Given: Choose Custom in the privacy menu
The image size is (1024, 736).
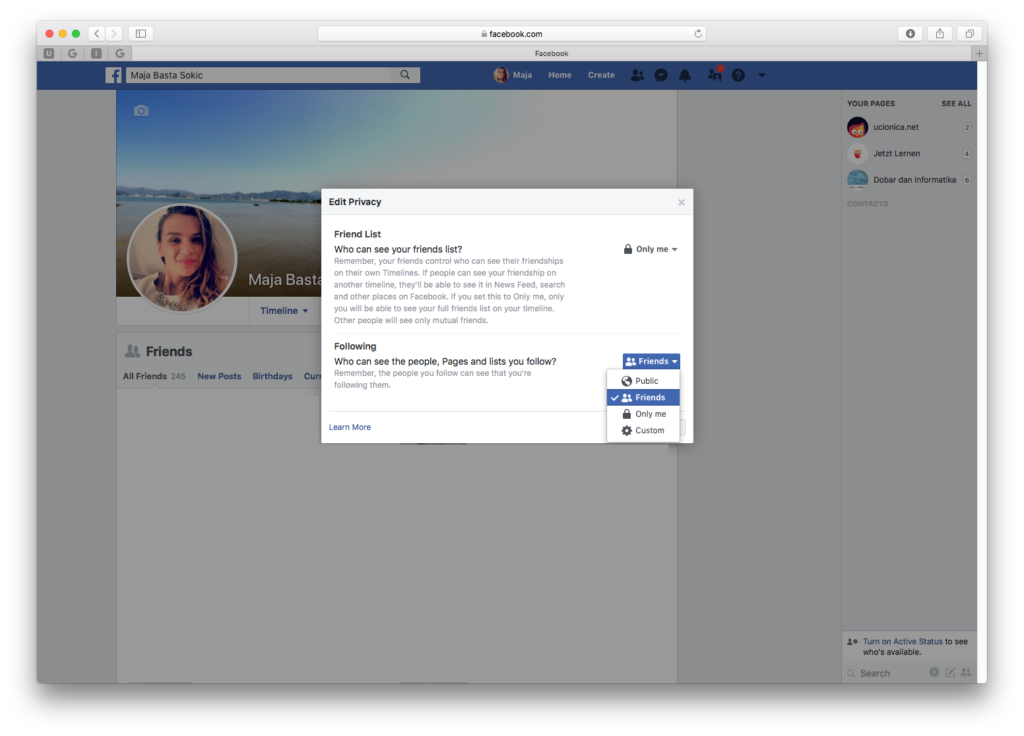Looking at the screenshot, I should tap(649, 431).
